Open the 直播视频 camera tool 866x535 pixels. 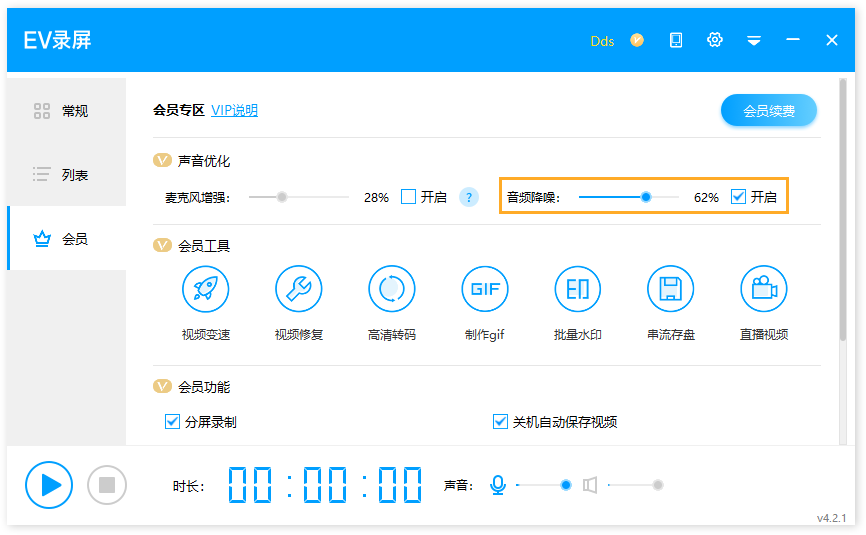764,289
